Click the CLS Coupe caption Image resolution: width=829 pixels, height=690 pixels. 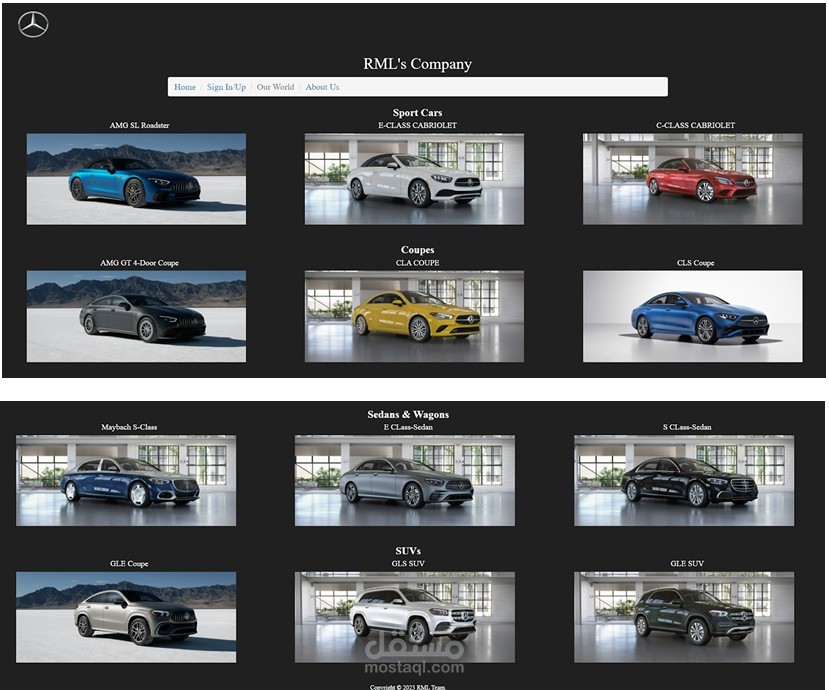695,263
